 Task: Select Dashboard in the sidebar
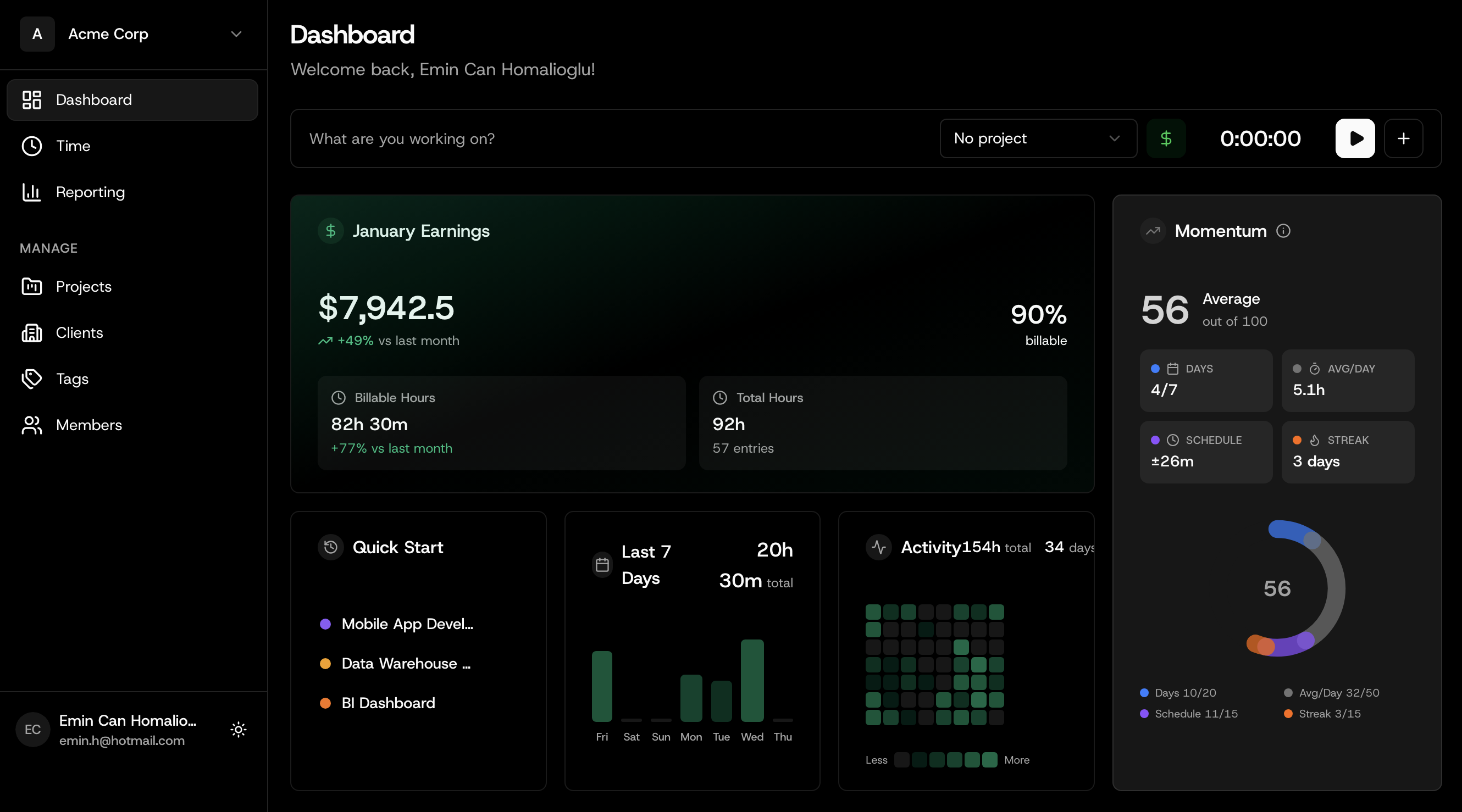(93, 100)
